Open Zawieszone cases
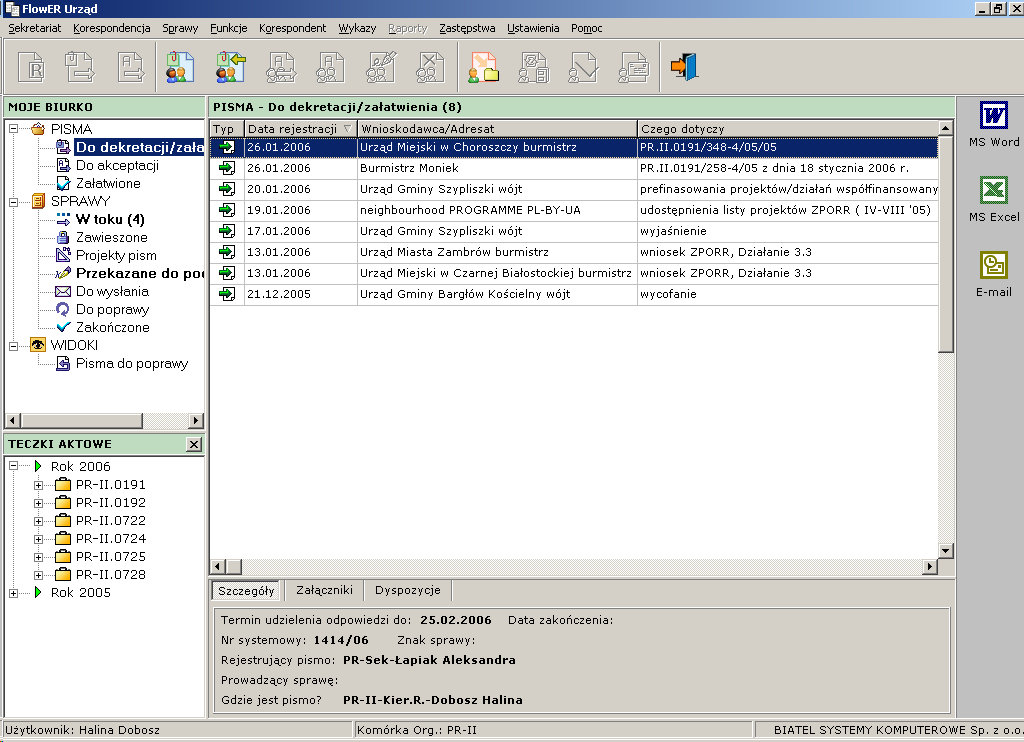 [112, 238]
